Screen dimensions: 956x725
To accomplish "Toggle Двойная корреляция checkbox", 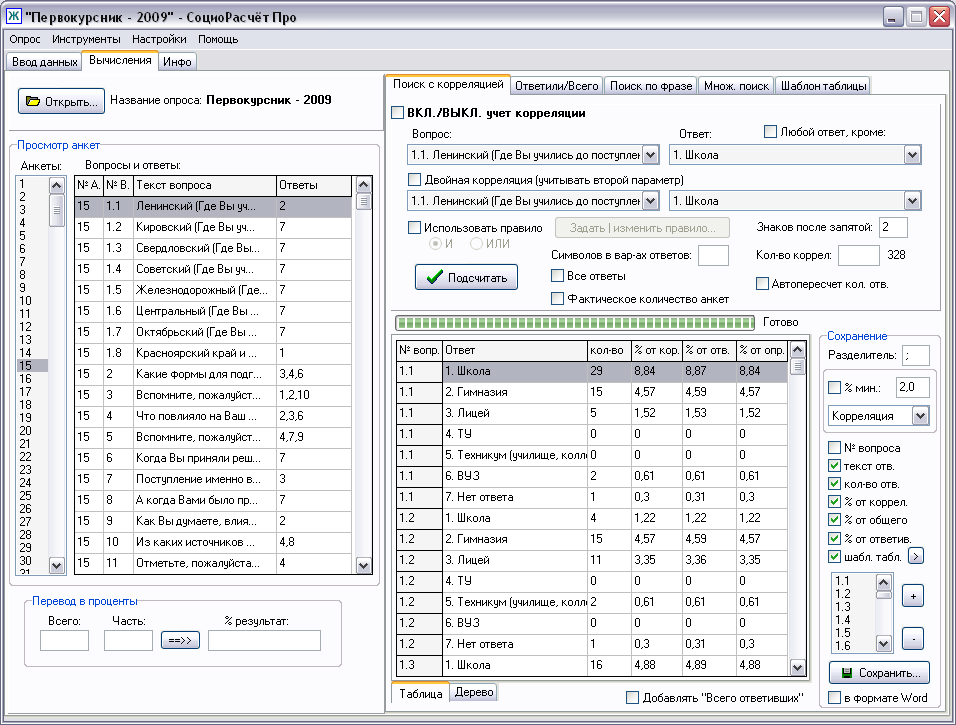I will pos(415,180).
